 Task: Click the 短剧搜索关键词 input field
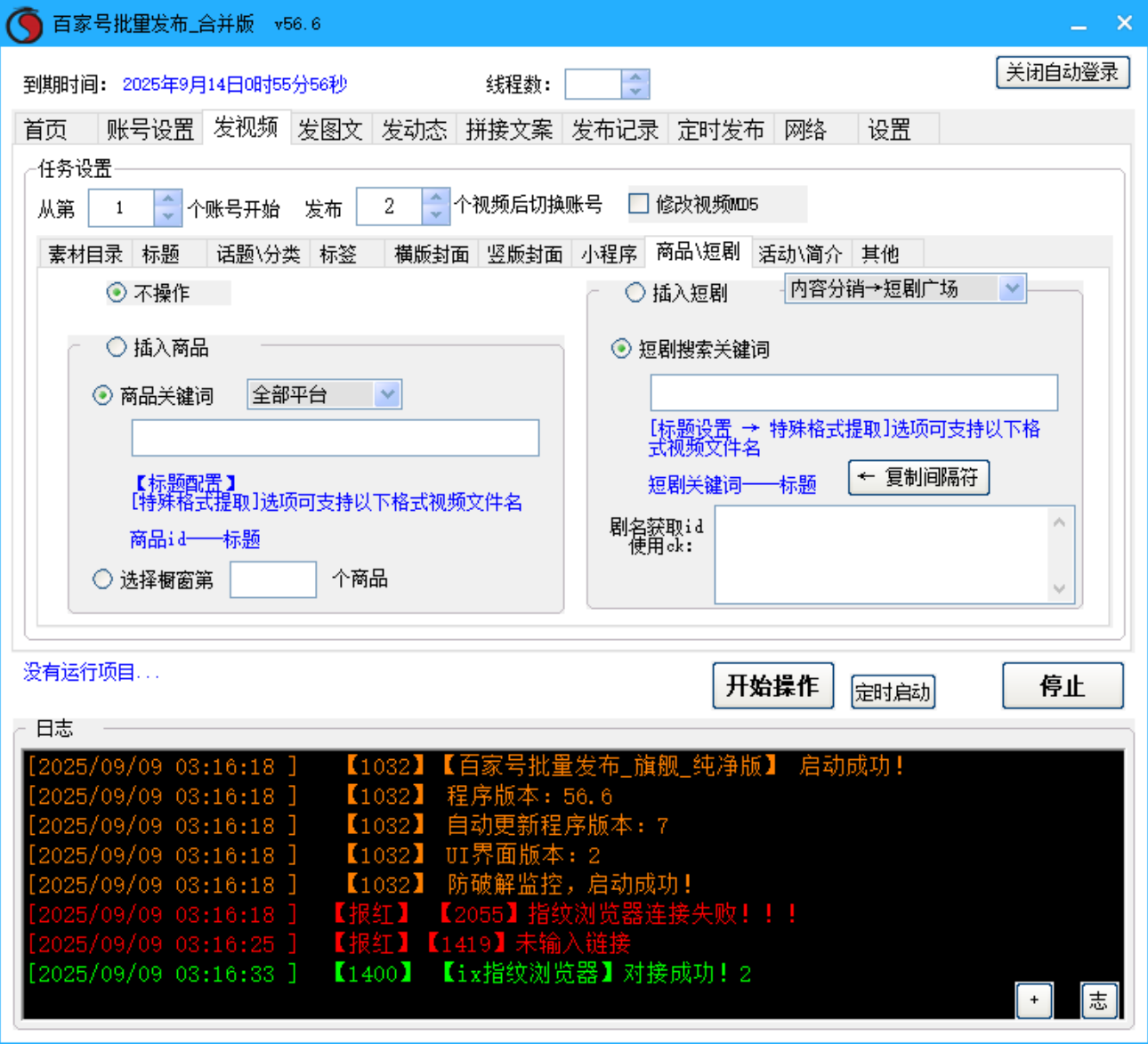tap(854, 392)
